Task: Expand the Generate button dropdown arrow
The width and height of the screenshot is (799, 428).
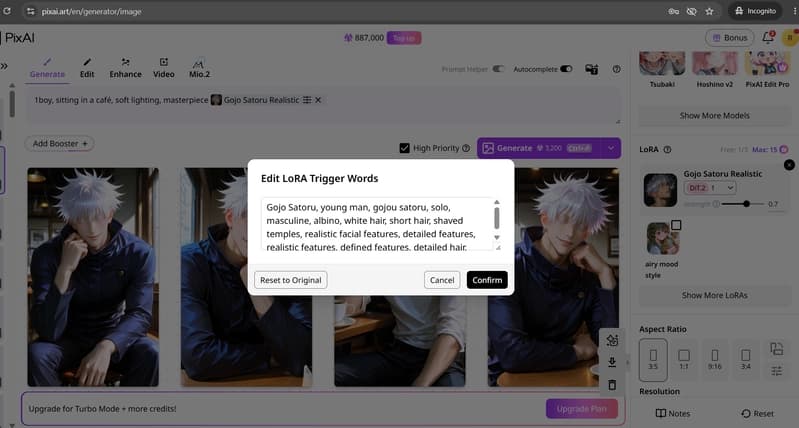Action: [611, 148]
